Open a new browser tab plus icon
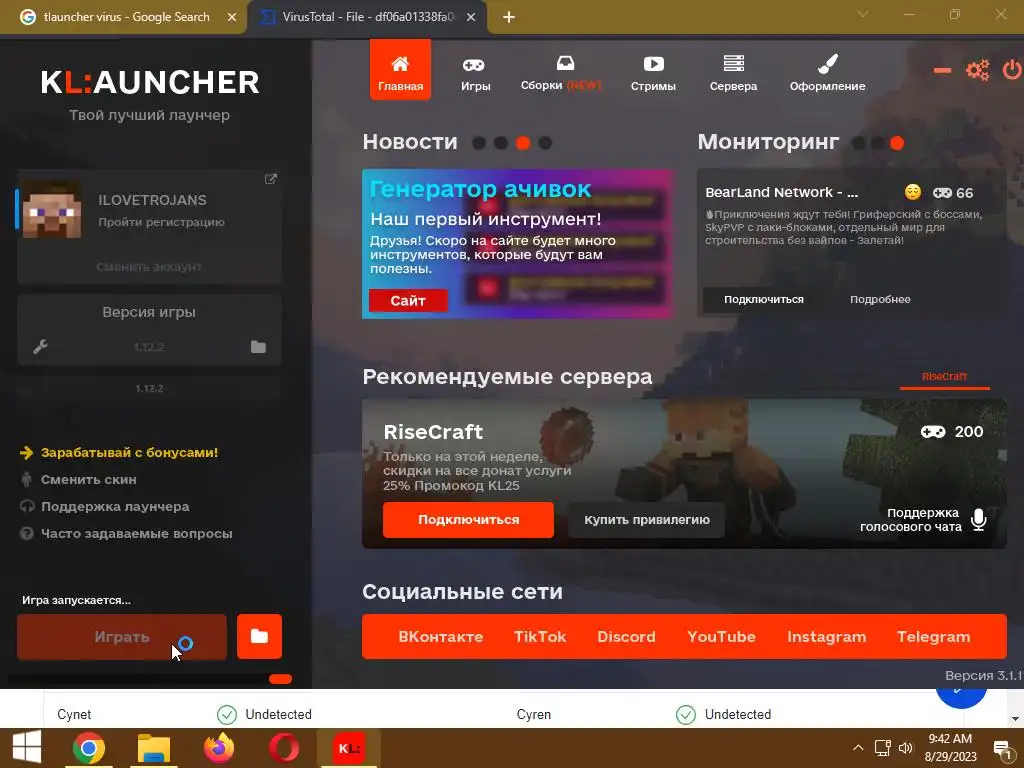 click(509, 17)
